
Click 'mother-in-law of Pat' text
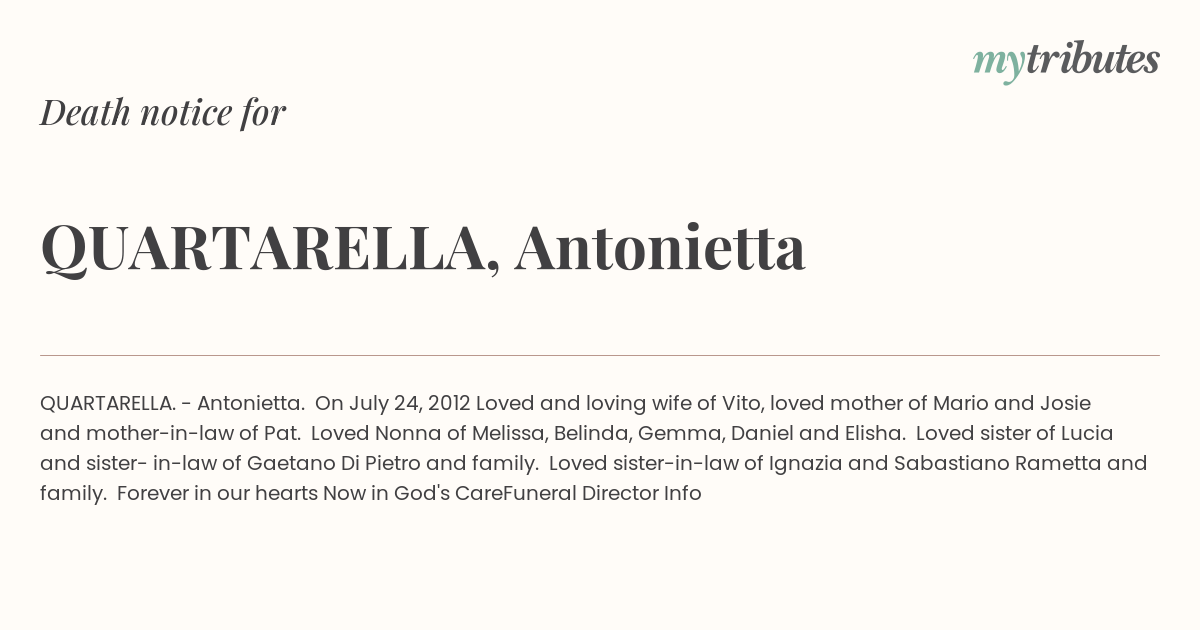coord(193,434)
